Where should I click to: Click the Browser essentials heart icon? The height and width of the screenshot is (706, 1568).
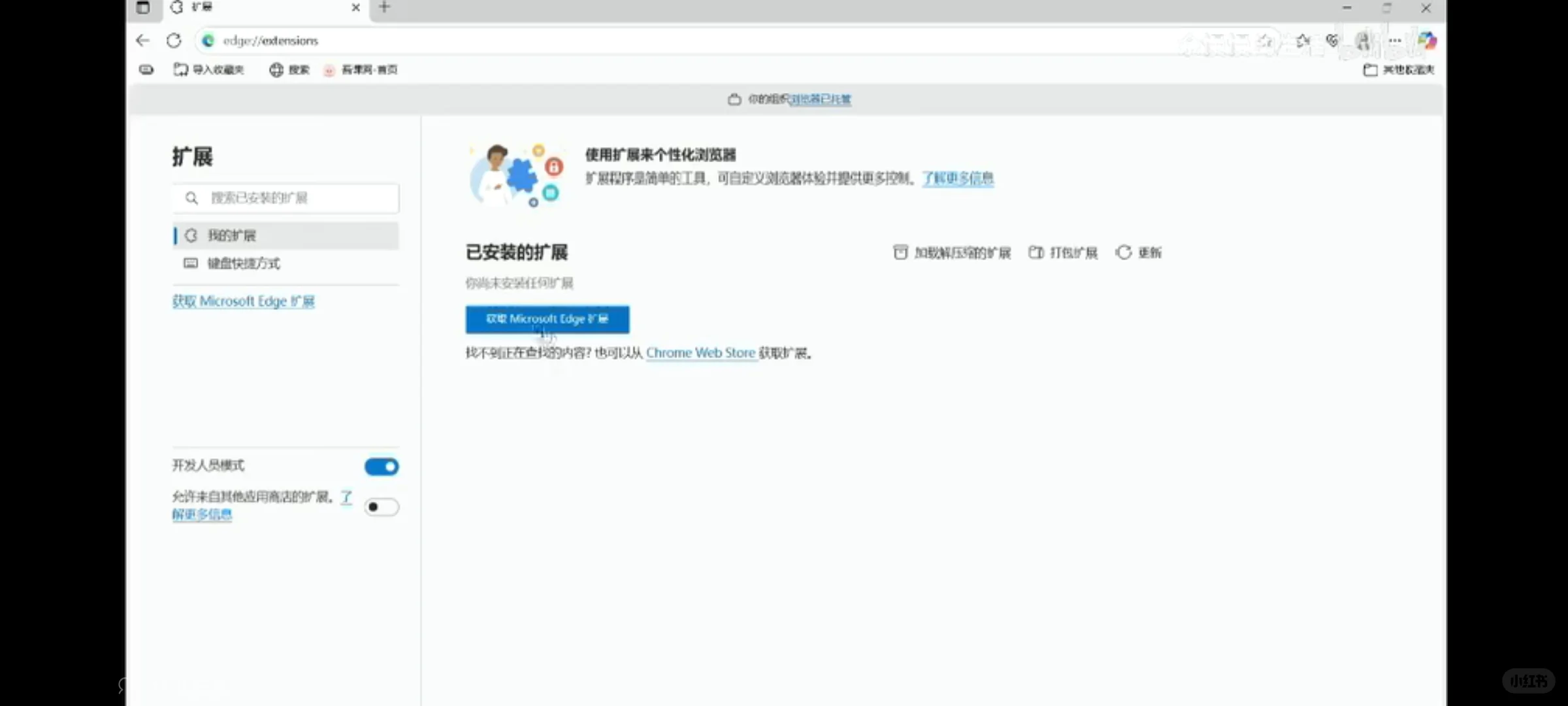click(1333, 41)
